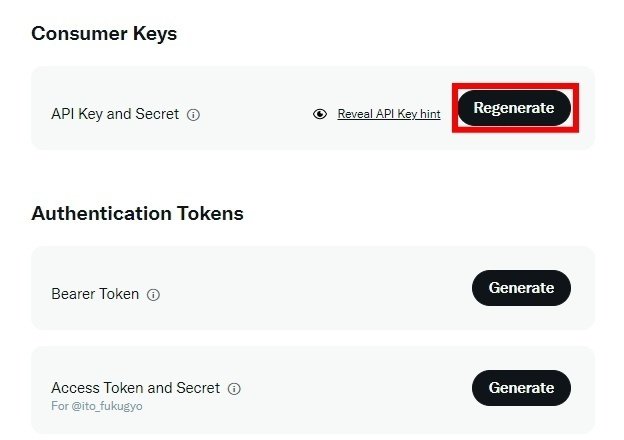Click empty middle area of Bearer Token row

[x=310, y=290]
